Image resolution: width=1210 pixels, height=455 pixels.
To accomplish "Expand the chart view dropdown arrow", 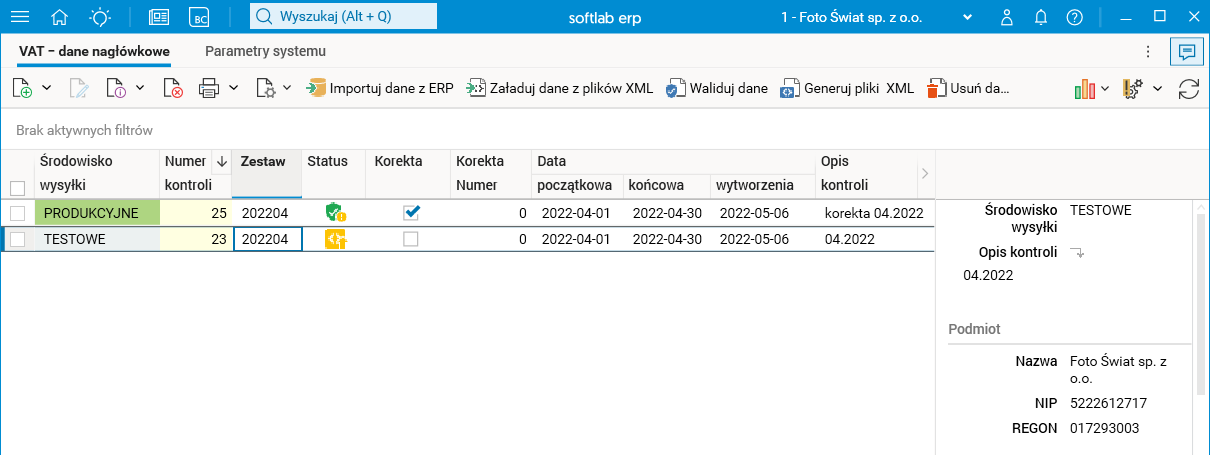I will 1105,88.
